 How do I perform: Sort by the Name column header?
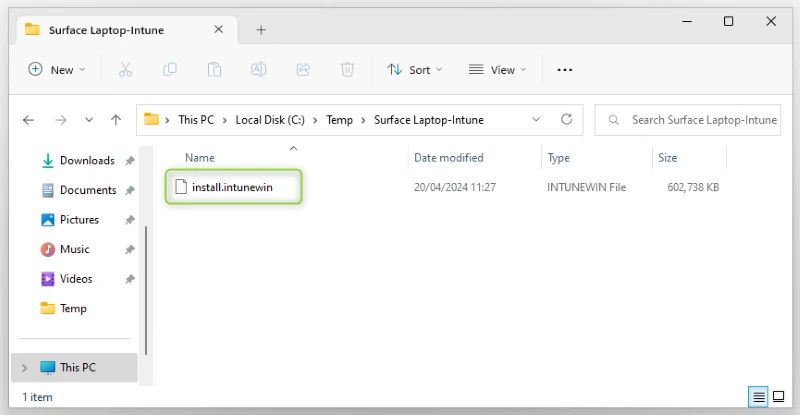(x=199, y=158)
